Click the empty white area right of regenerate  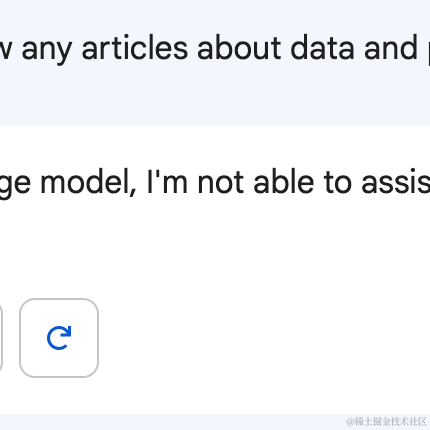click(263, 338)
